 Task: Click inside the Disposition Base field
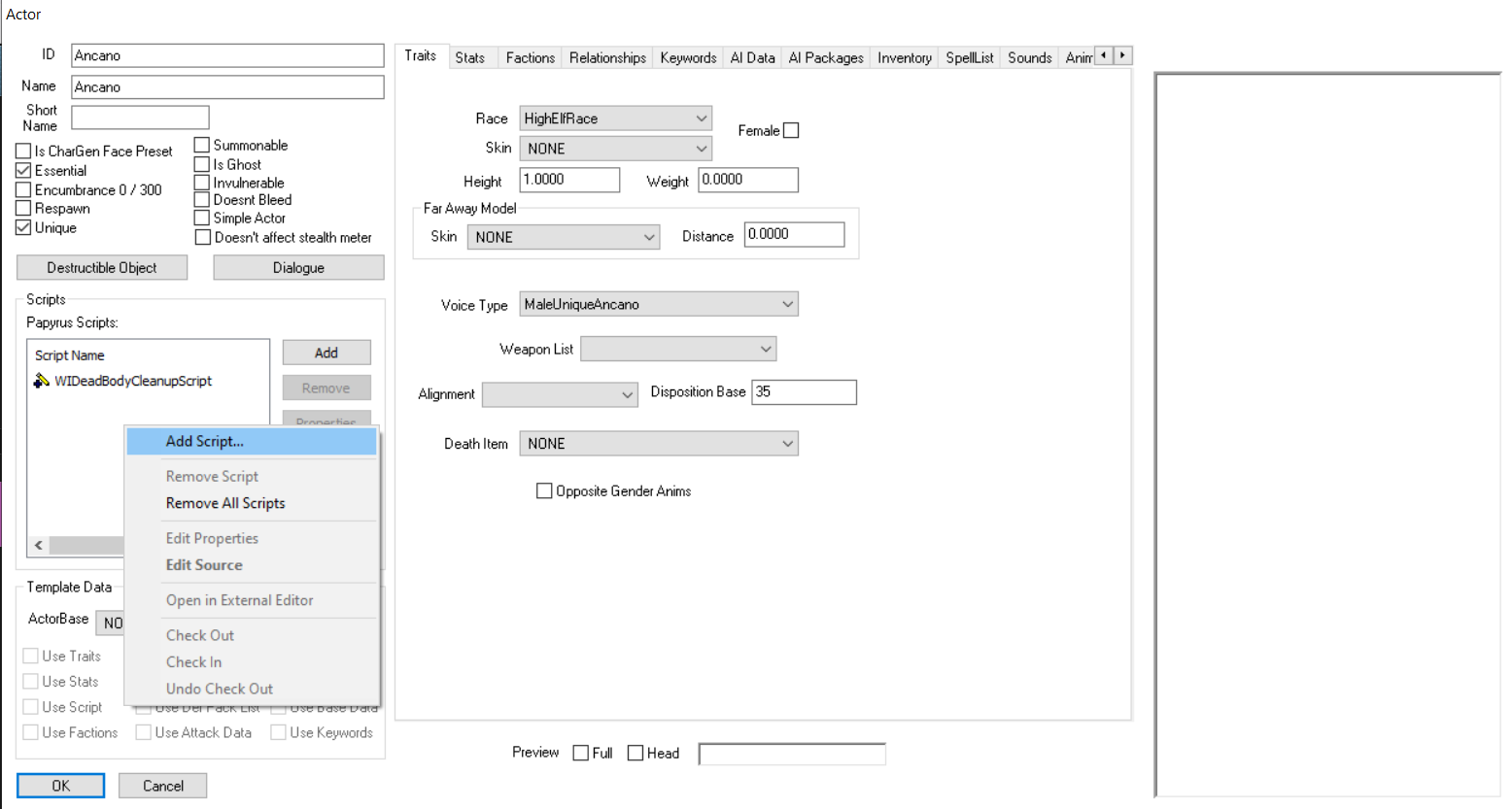pos(803,392)
